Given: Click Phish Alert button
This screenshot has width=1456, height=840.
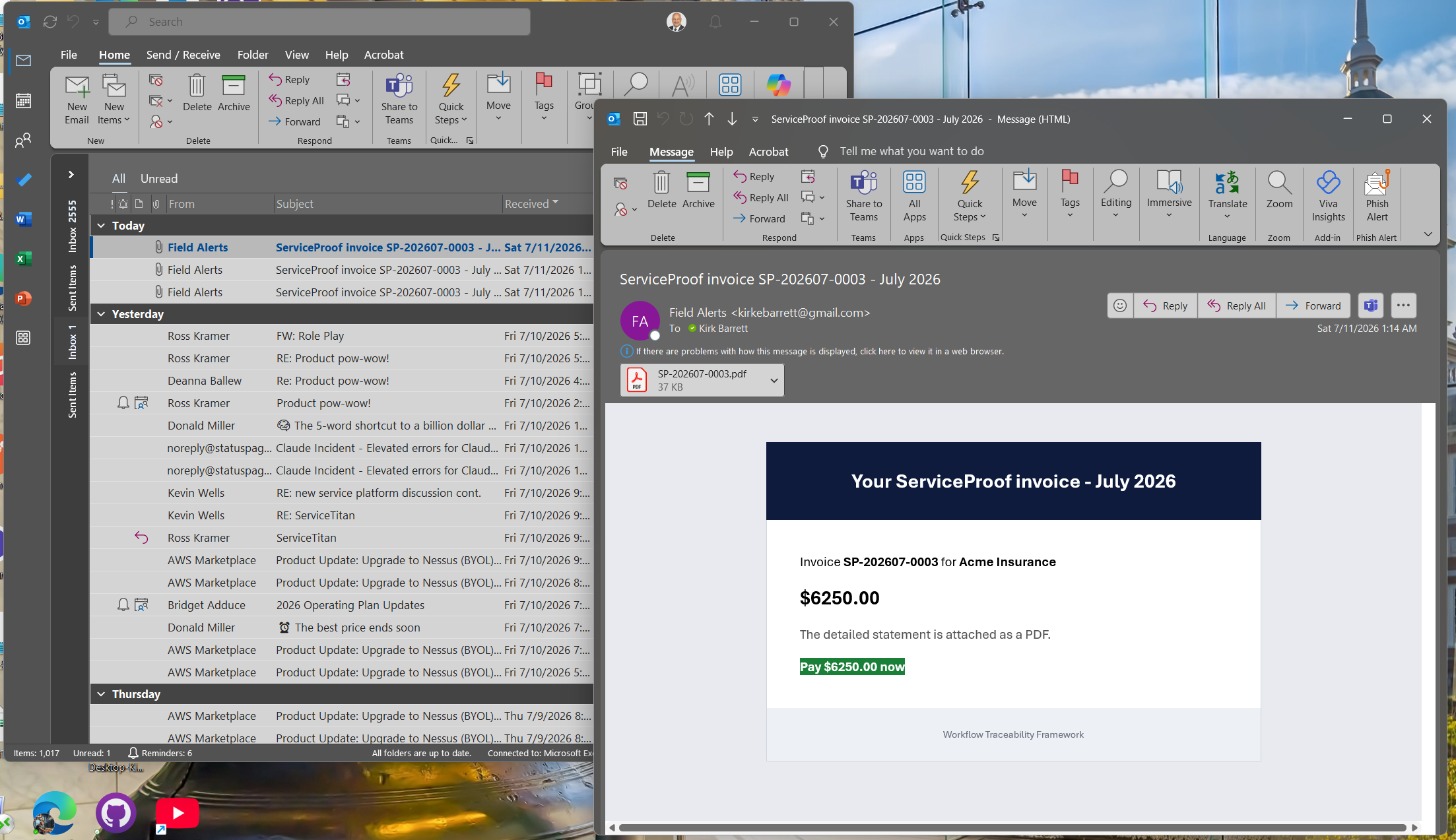Looking at the screenshot, I should coord(1377,197).
